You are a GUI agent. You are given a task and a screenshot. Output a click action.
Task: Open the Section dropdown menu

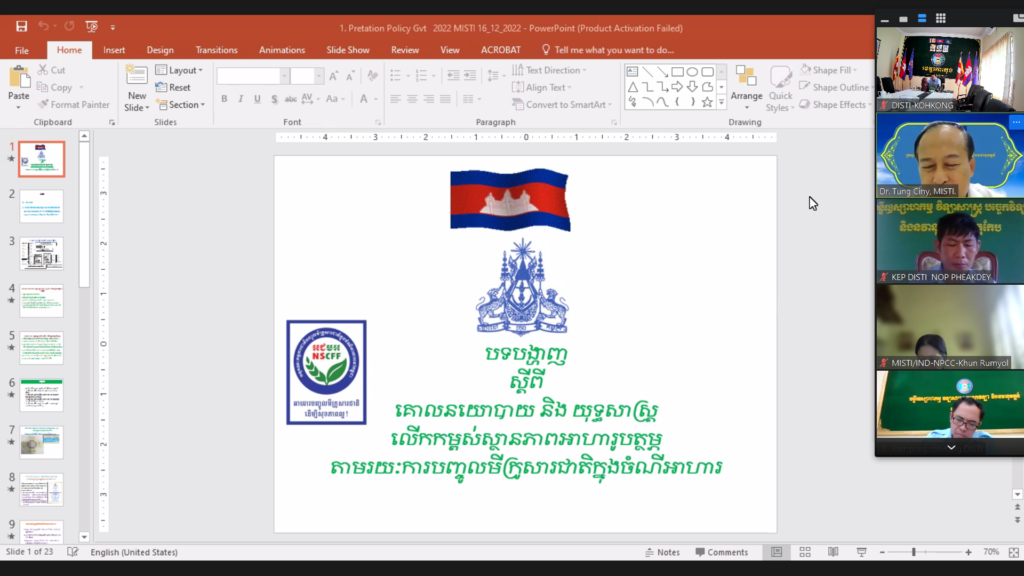coord(180,104)
